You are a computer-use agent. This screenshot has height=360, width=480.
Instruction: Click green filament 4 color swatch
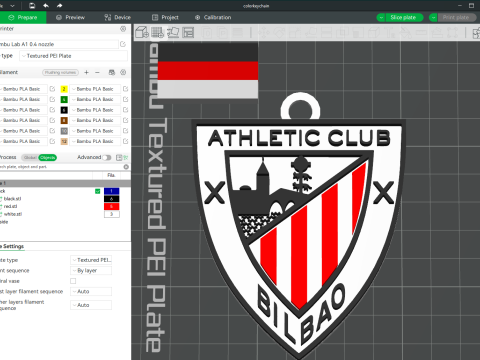(64, 99)
